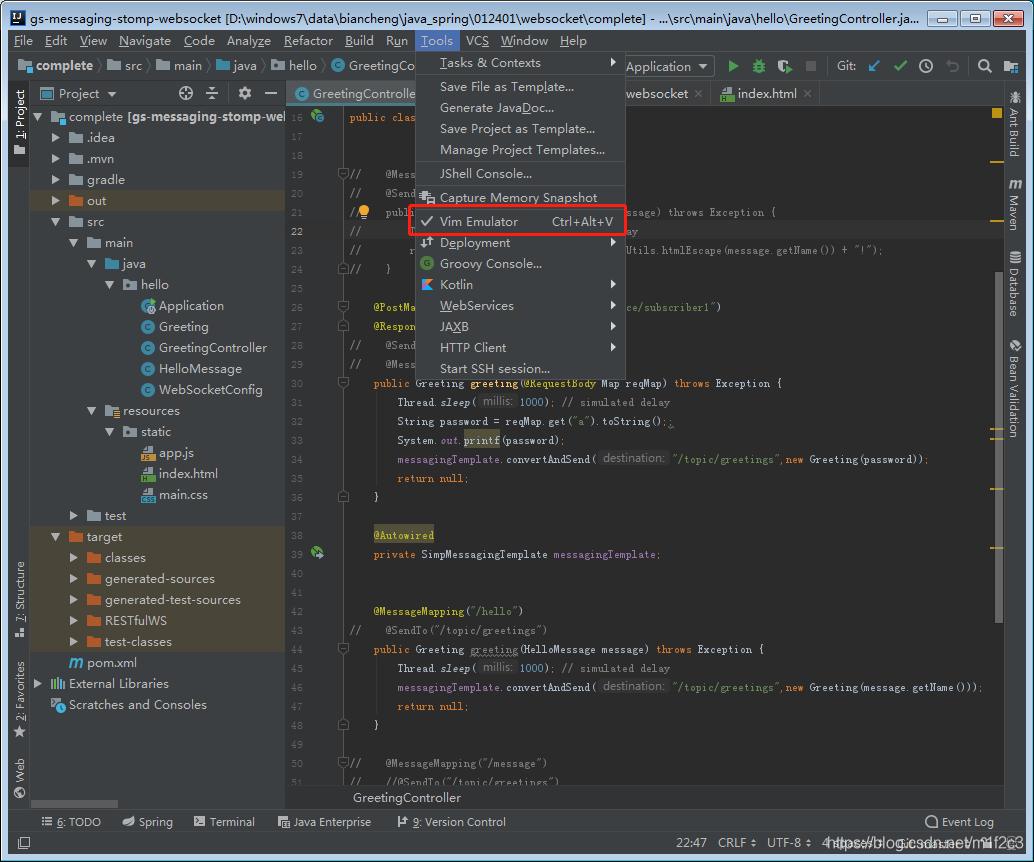
Task: Click the Git update project arrow
Action: pos(874,66)
